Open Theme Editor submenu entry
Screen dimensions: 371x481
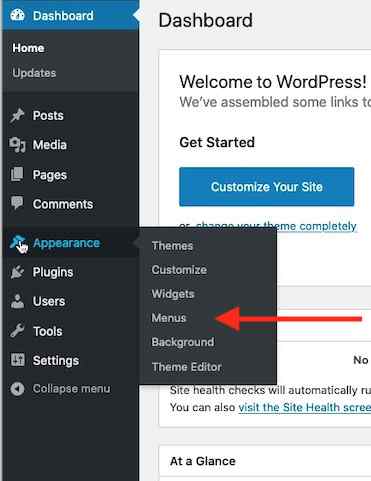(187, 367)
